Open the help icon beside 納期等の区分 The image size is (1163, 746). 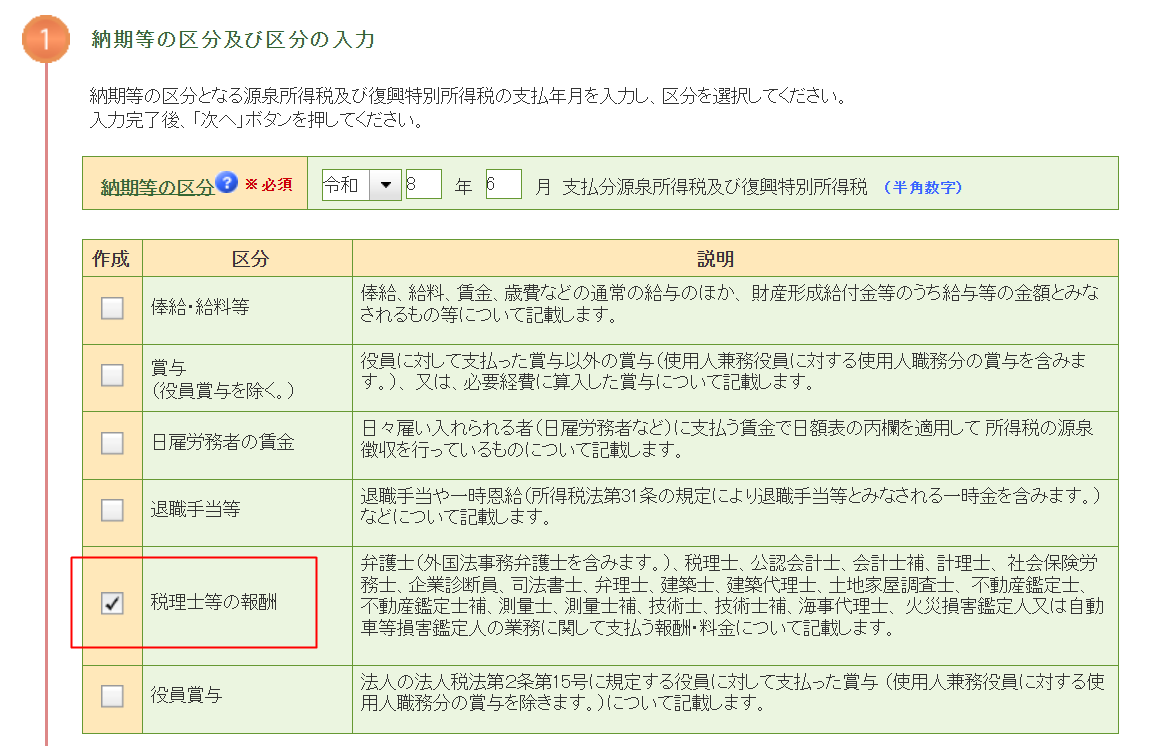click(x=227, y=182)
